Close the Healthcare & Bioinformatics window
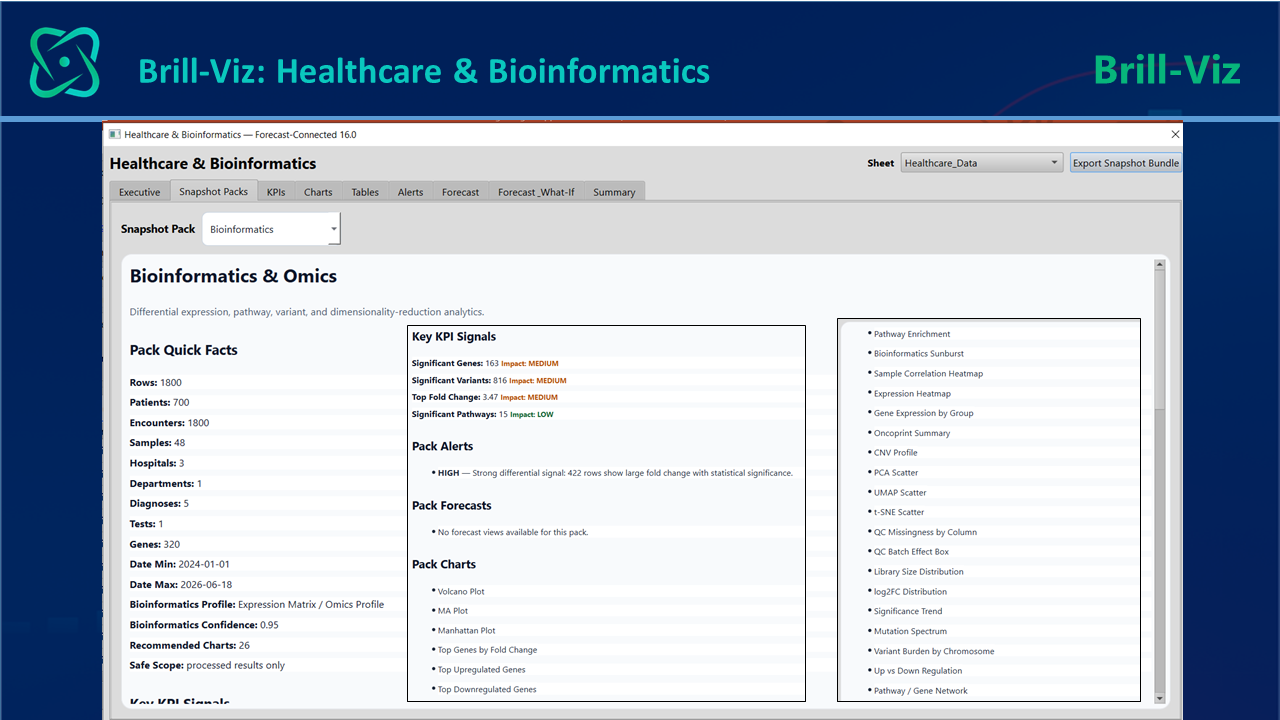 (1175, 134)
